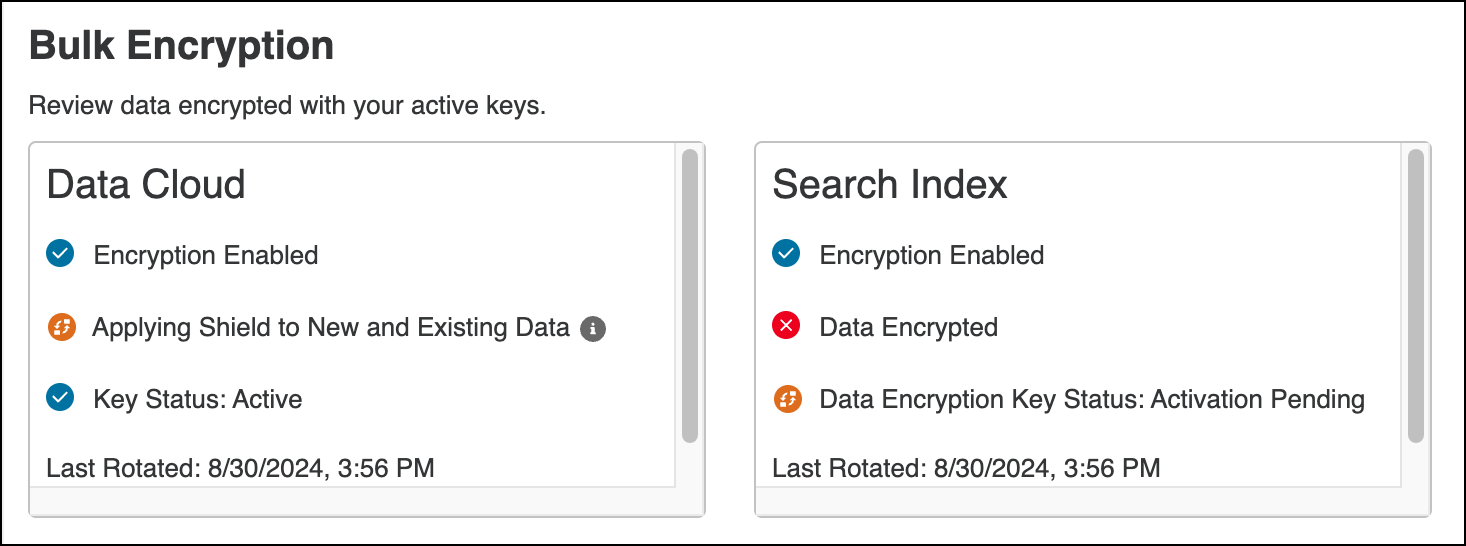The width and height of the screenshot is (1466, 546).
Task: Open the info tooltip icon after Applying Shield text
Action: coord(593,328)
